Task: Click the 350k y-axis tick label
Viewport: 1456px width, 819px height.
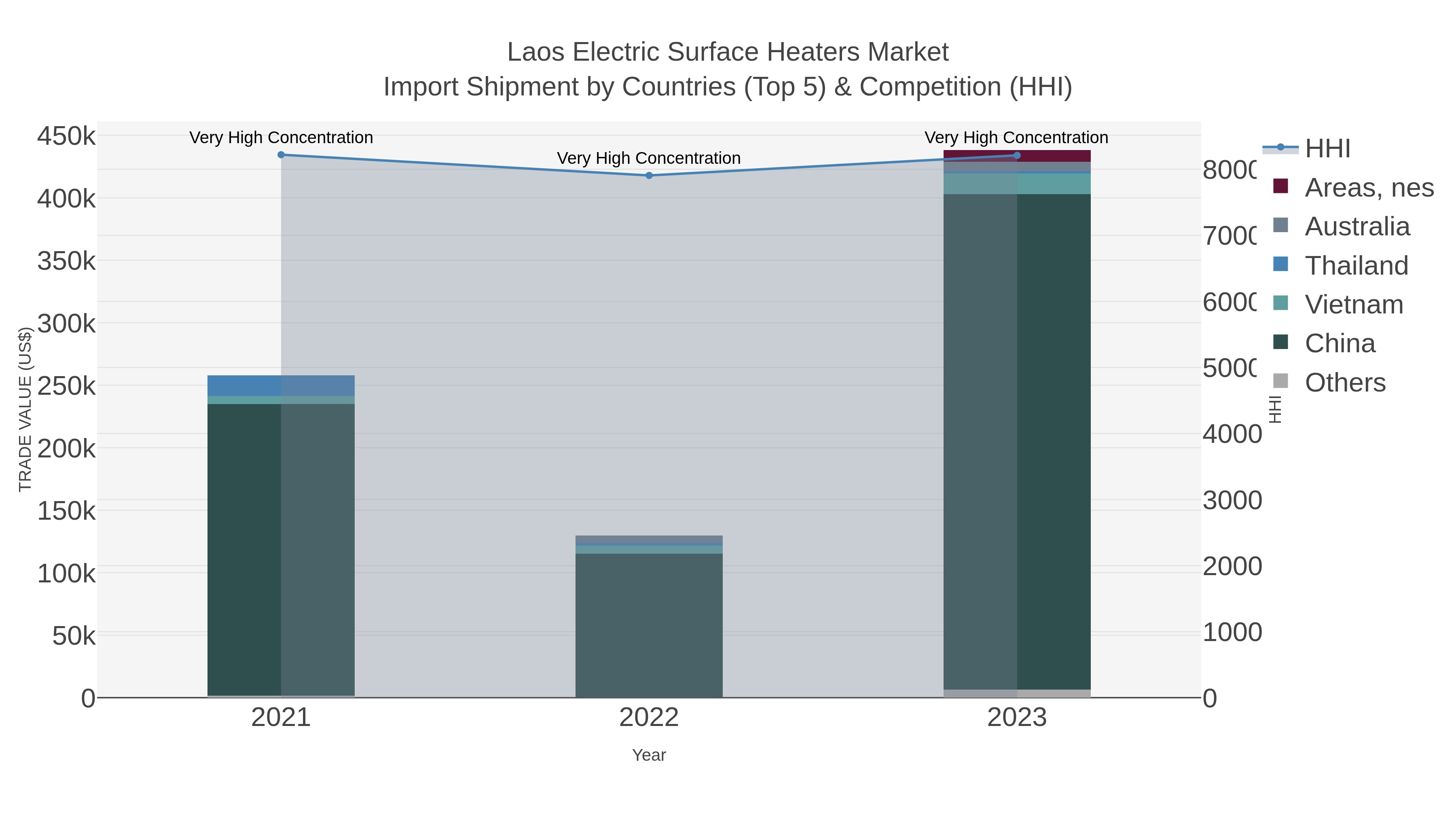Action: click(66, 261)
